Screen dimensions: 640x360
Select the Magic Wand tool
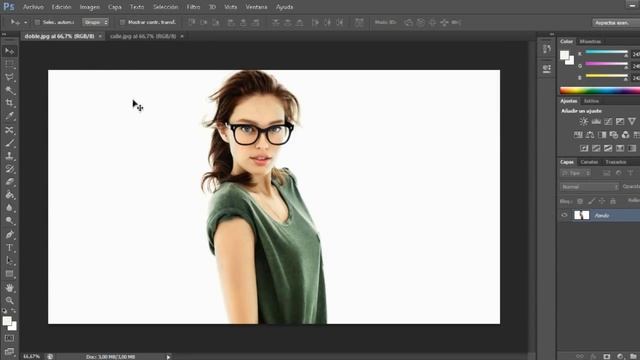9,91
